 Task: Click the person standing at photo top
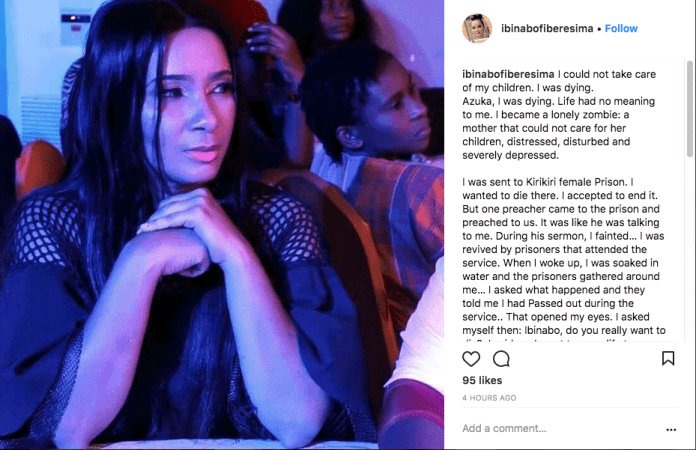[328, 22]
